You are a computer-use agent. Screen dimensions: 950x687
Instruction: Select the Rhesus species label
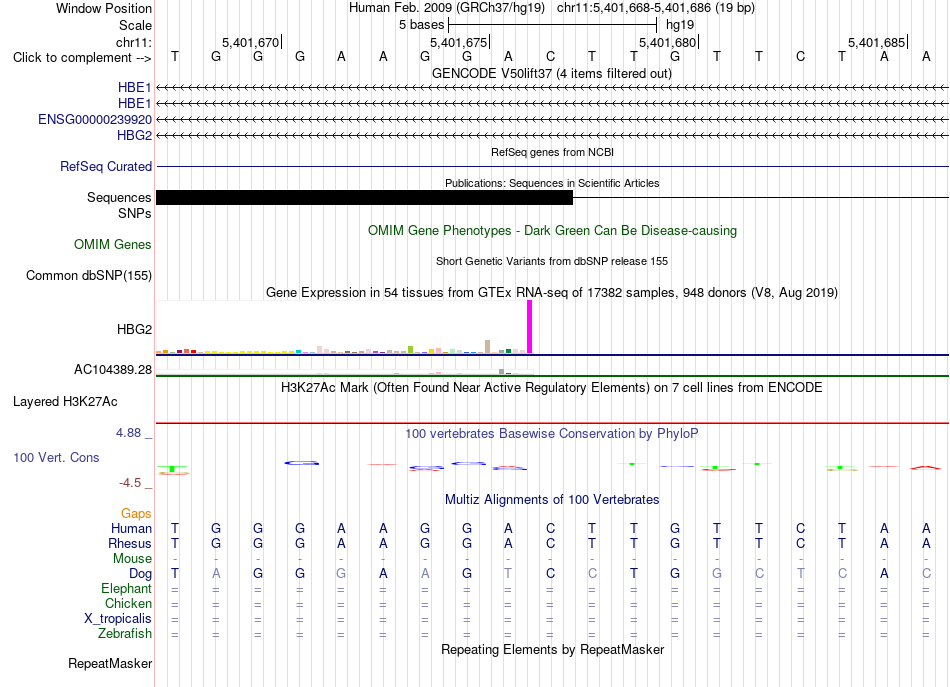(x=130, y=543)
